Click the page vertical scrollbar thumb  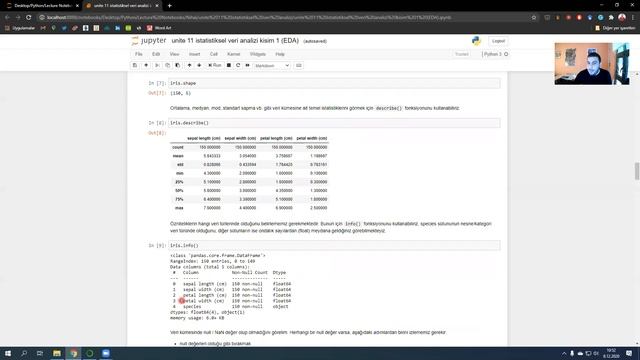coord(637,171)
